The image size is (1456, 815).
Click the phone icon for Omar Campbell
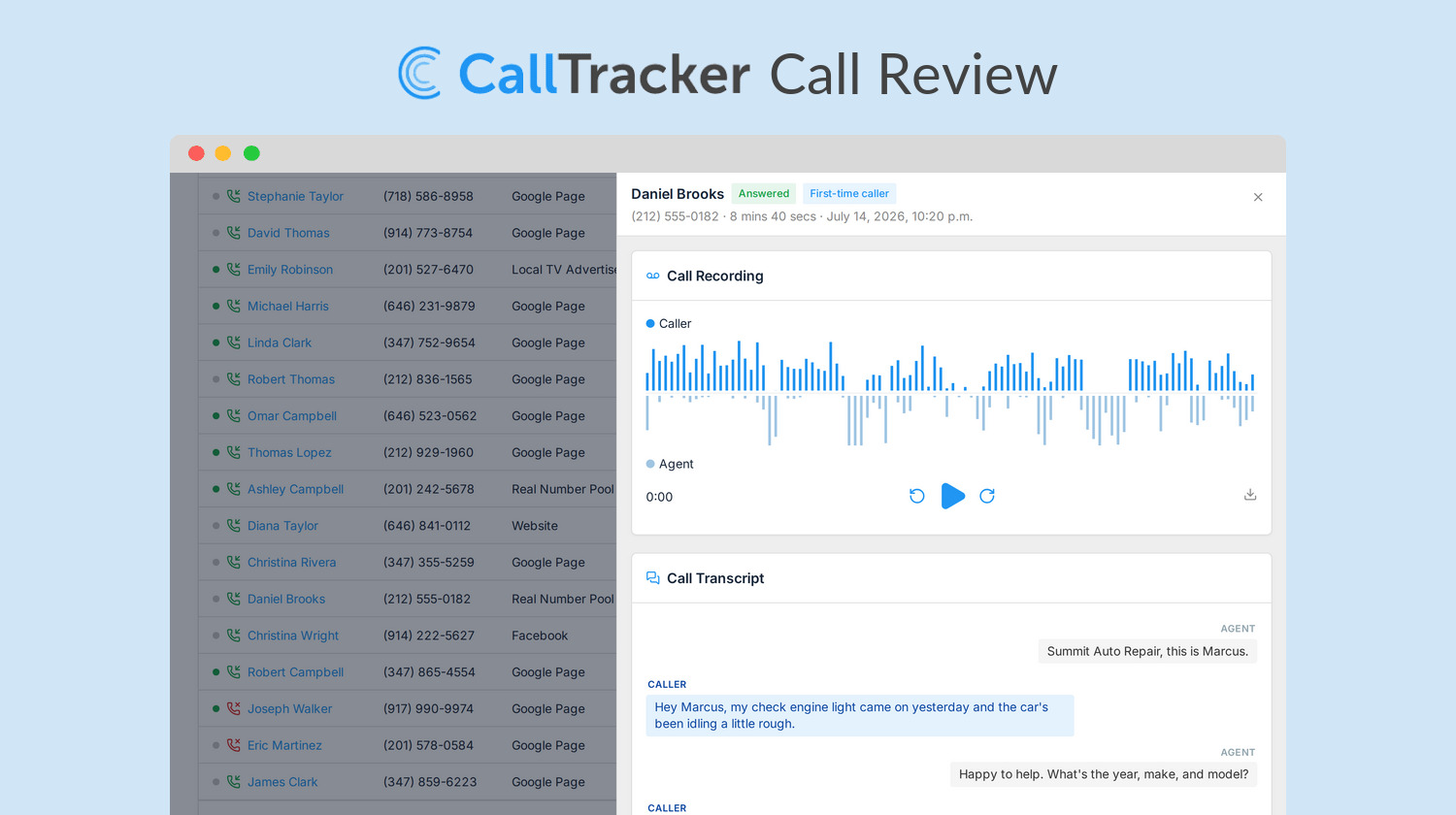234,415
